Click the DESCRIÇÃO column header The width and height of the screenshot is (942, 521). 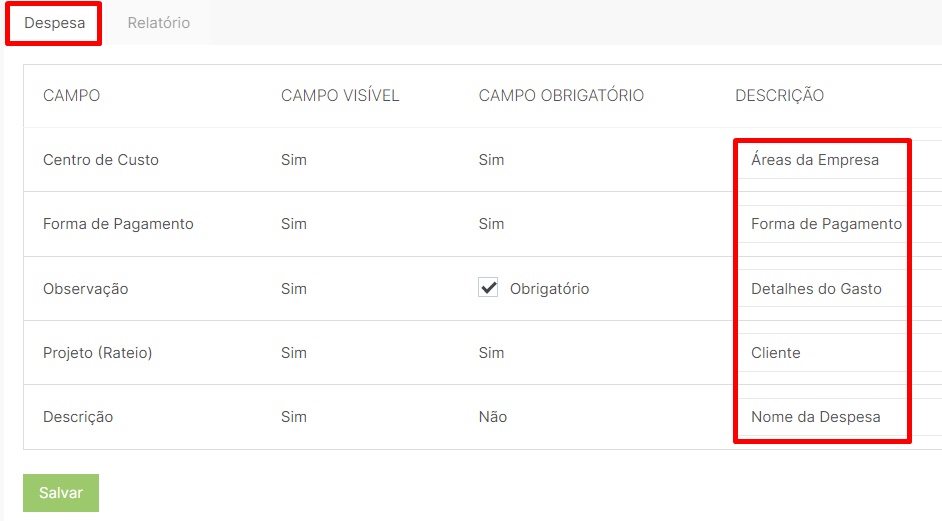[x=779, y=96]
